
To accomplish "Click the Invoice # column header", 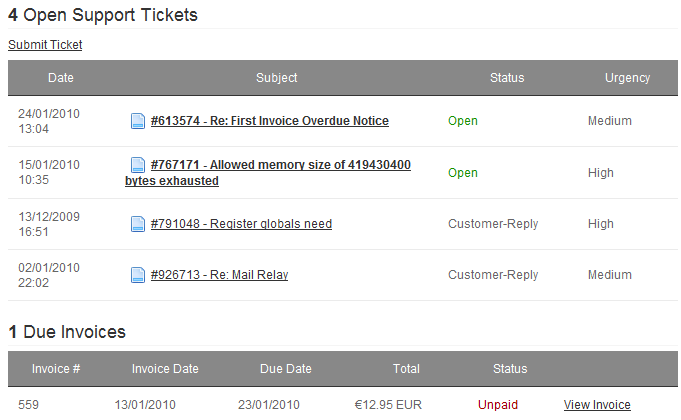I will 56,369.
